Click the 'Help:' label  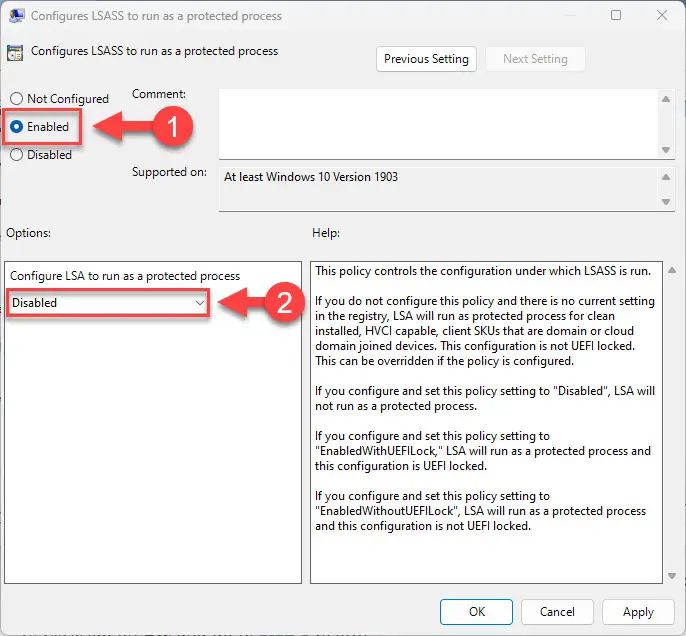[x=326, y=233]
